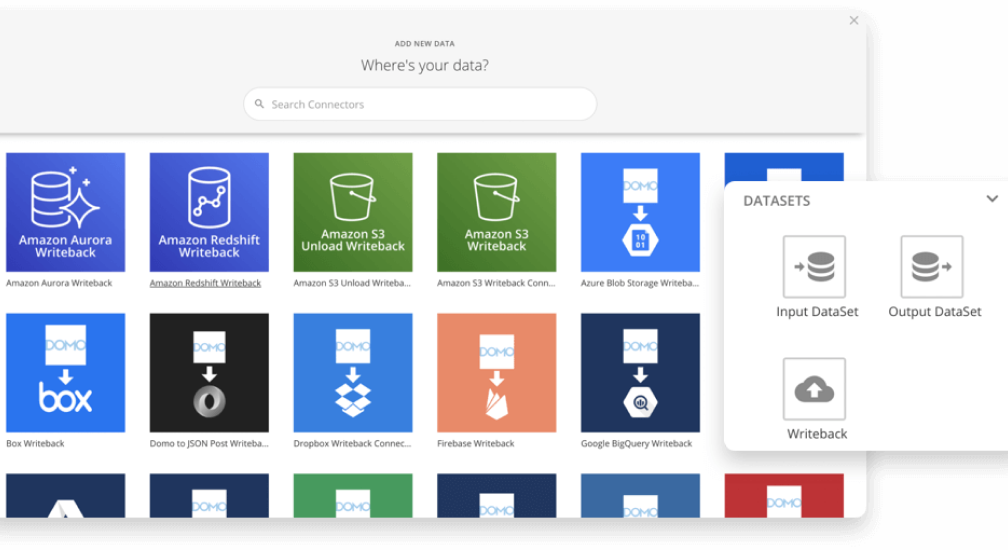This screenshot has height=550, width=1008.
Task: Collapse the DATASETS panel chevron
Action: (992, 199)
